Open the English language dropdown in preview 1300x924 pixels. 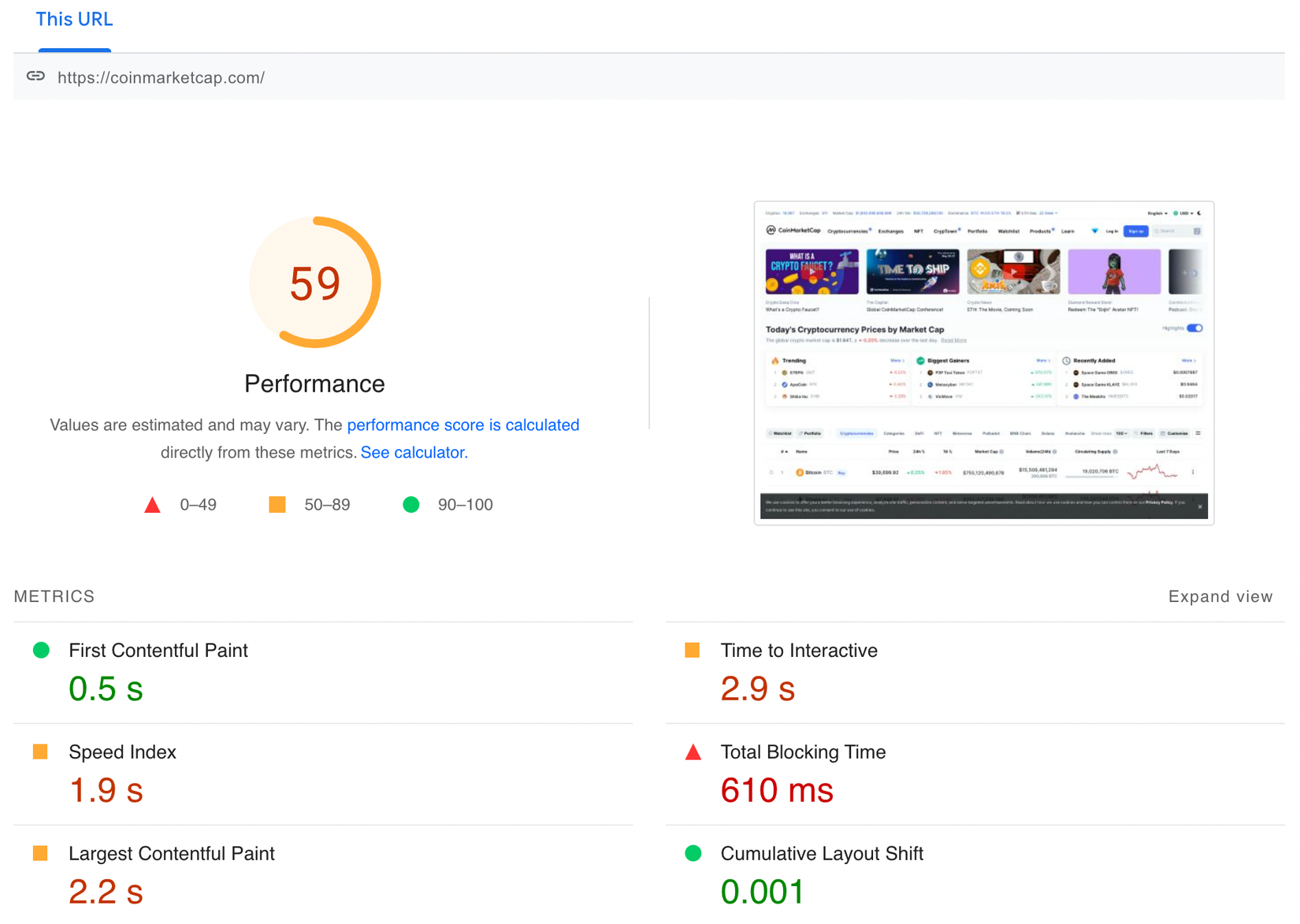click(x=1156, y=213)
